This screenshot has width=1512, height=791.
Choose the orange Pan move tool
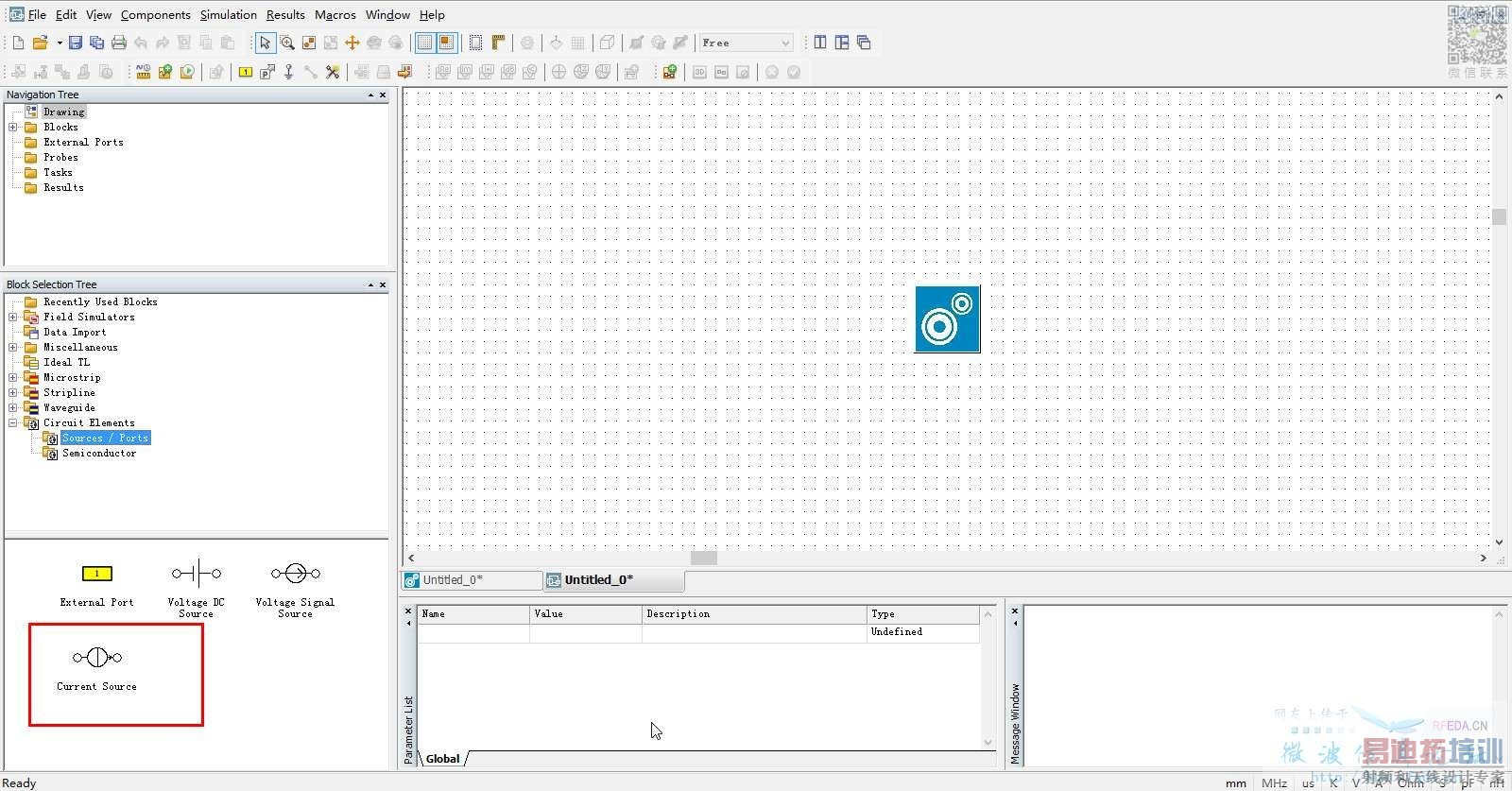(x=352, y=43)
